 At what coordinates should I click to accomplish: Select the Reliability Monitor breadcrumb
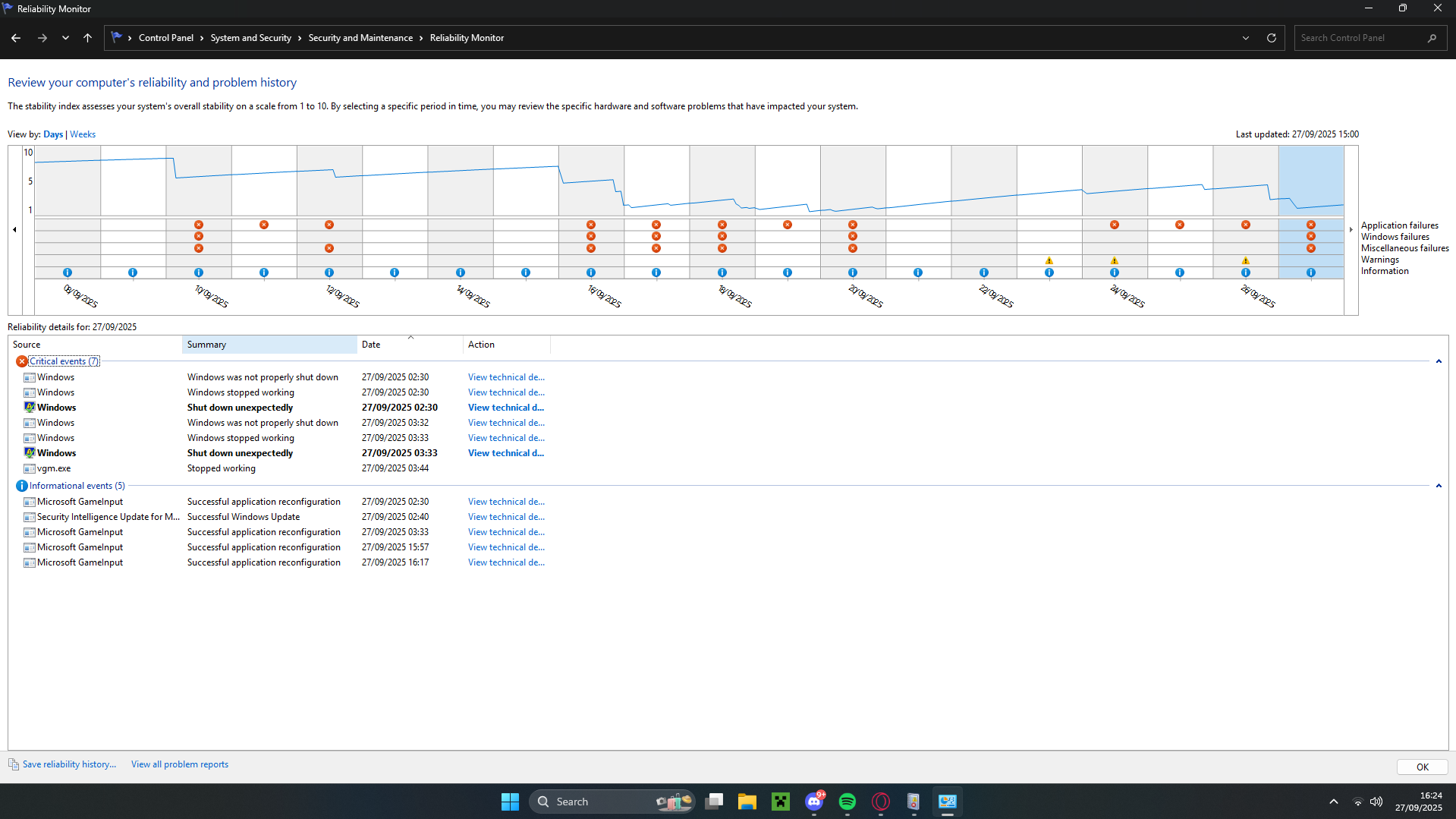pyautogui.click(x=467, y=38)
